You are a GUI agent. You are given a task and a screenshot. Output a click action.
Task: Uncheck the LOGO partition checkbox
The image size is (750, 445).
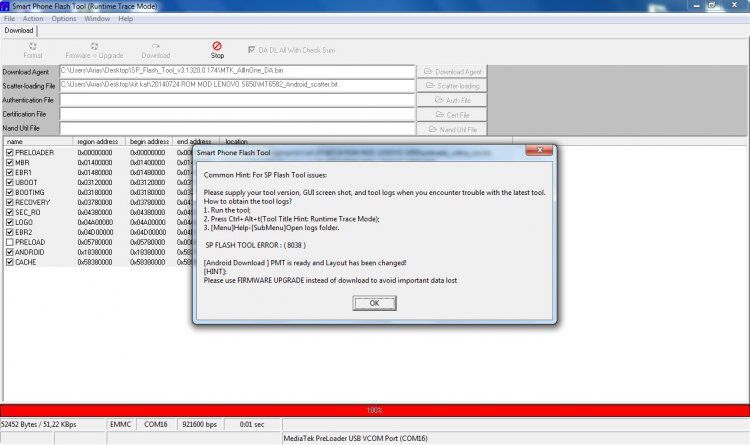point(10,222)
